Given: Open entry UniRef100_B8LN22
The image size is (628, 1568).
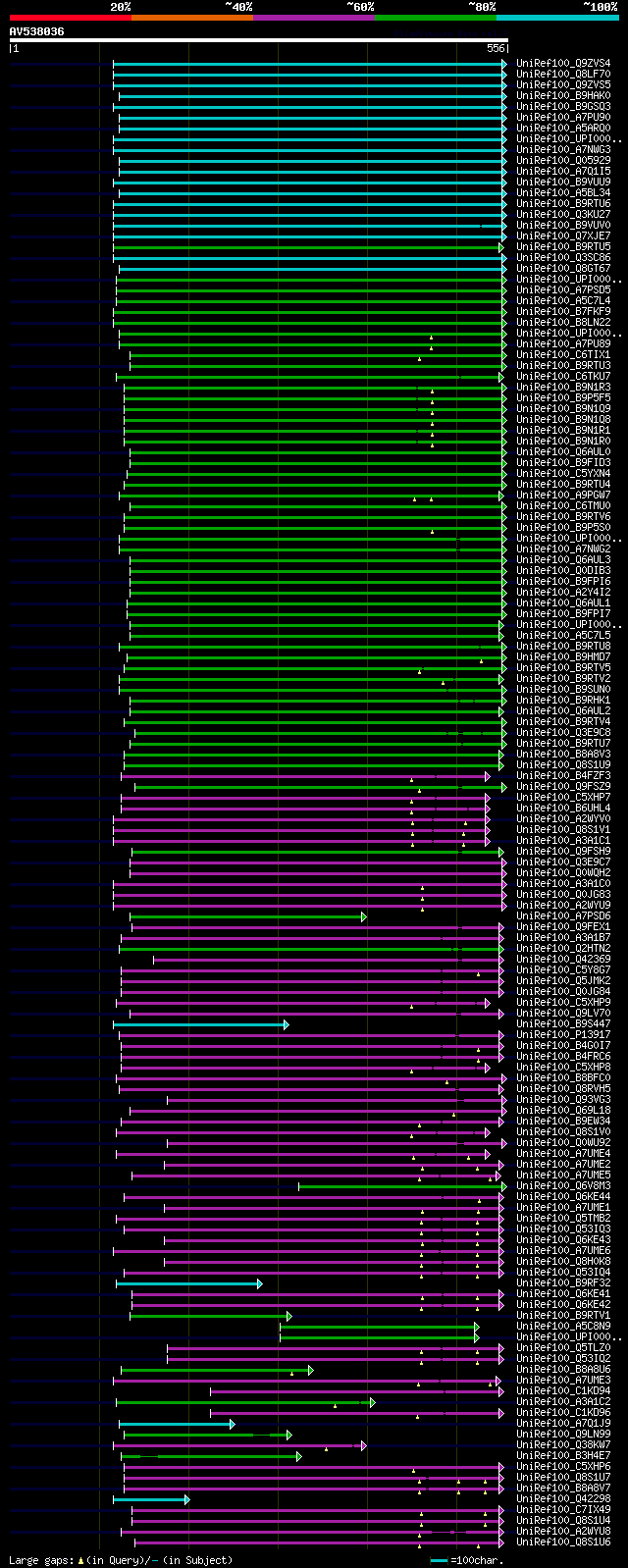Looking at the screenshot, I should pyautogui.click(x=563, y=323).
